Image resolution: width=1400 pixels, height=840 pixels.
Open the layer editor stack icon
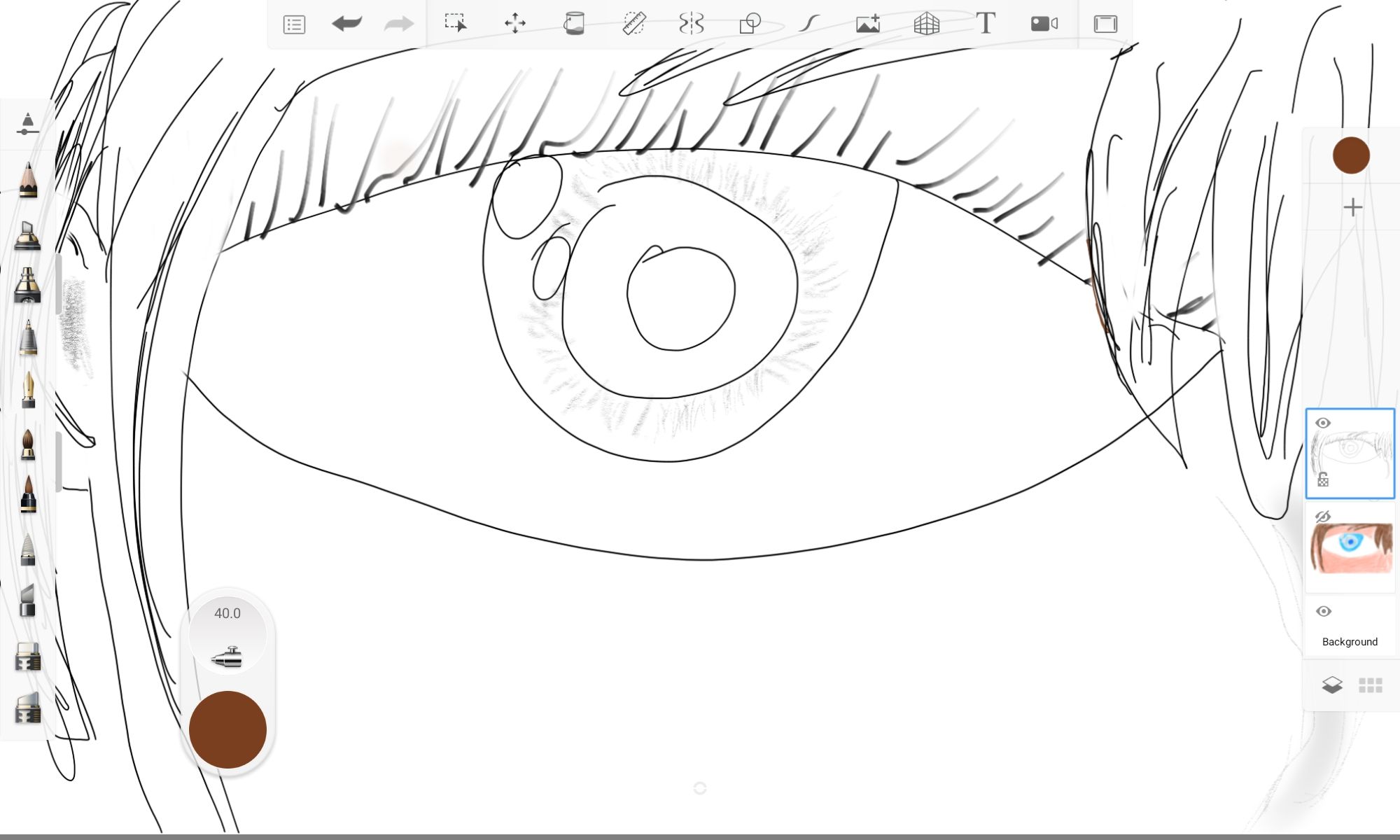point(1332,685)
